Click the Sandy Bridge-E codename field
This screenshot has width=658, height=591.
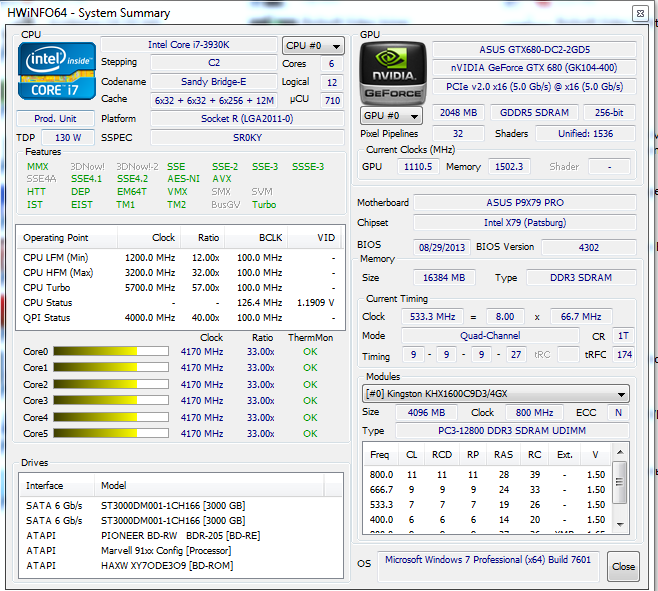(214, 81)
